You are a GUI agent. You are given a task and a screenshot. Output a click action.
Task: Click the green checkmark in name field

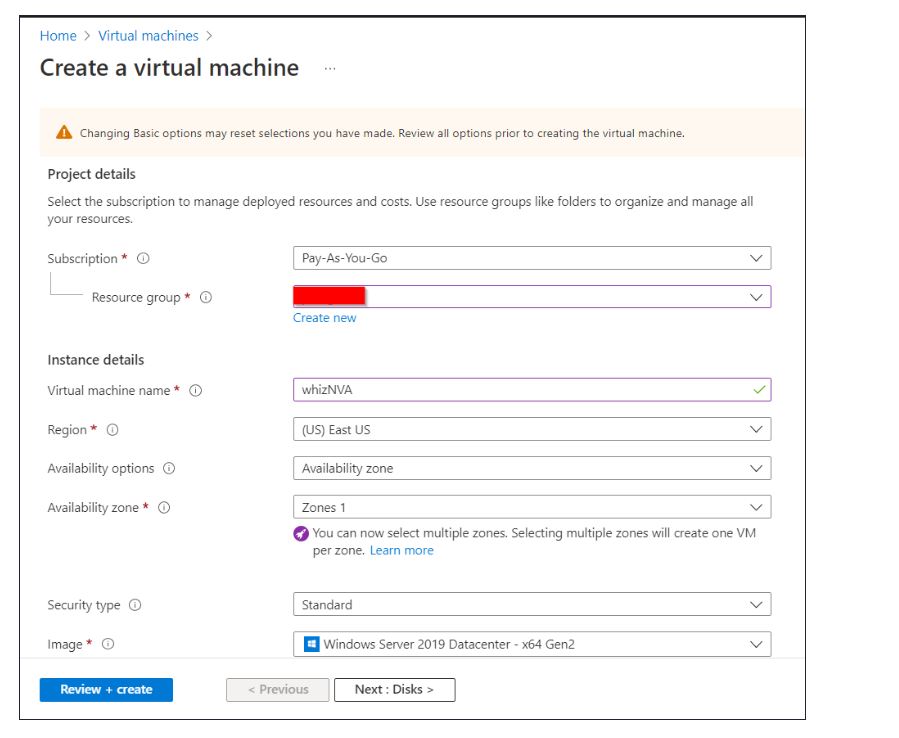[x=759, y=391]
